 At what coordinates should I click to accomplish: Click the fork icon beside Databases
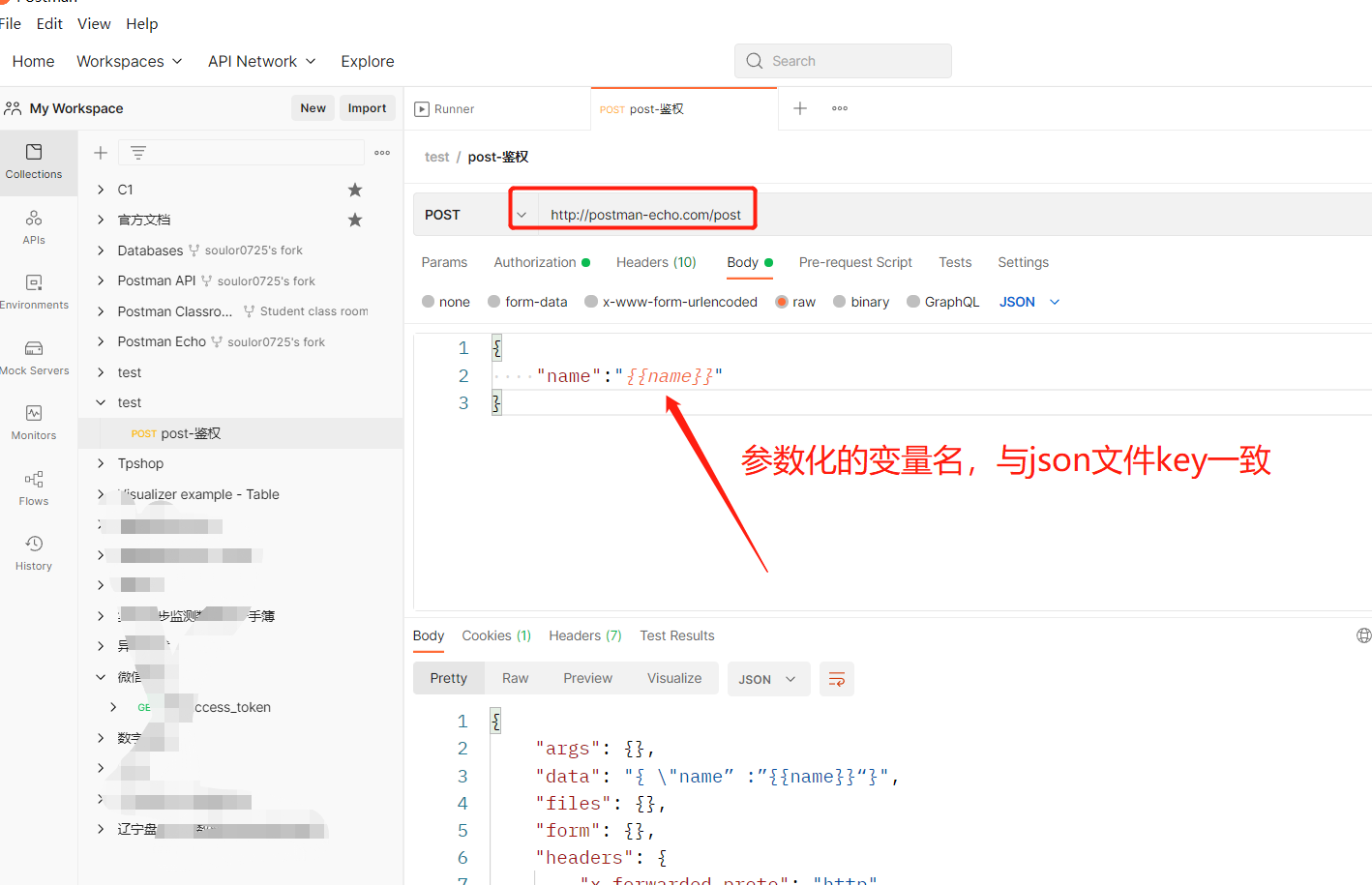point(194,251)
